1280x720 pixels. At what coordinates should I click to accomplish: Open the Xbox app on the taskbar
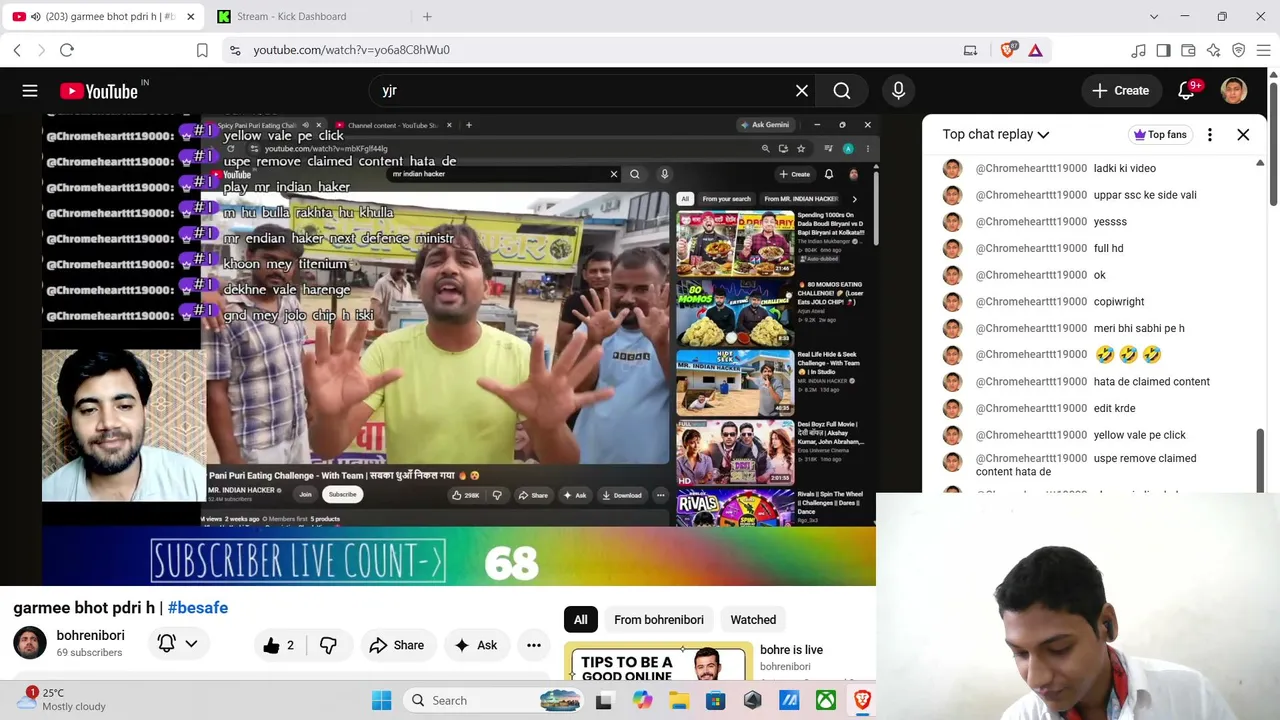click(825, 700)
